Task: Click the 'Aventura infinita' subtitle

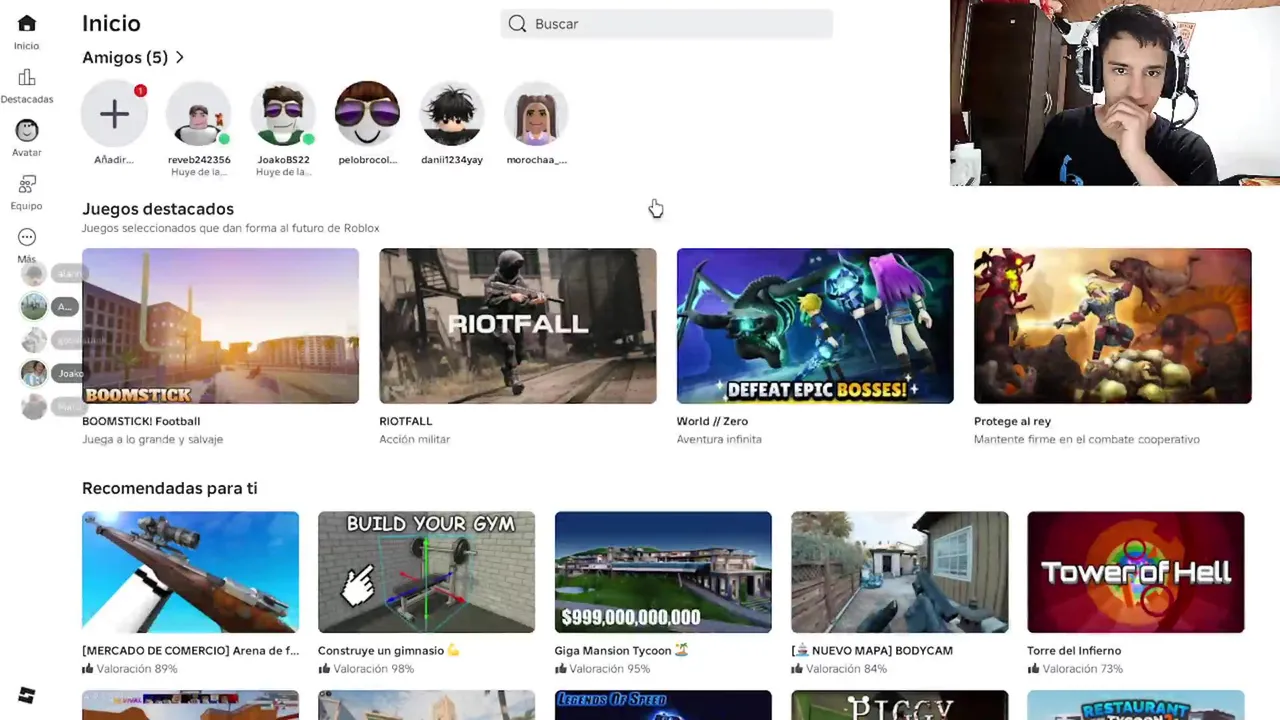Action: pyautogui.click(x=719, y=439)
